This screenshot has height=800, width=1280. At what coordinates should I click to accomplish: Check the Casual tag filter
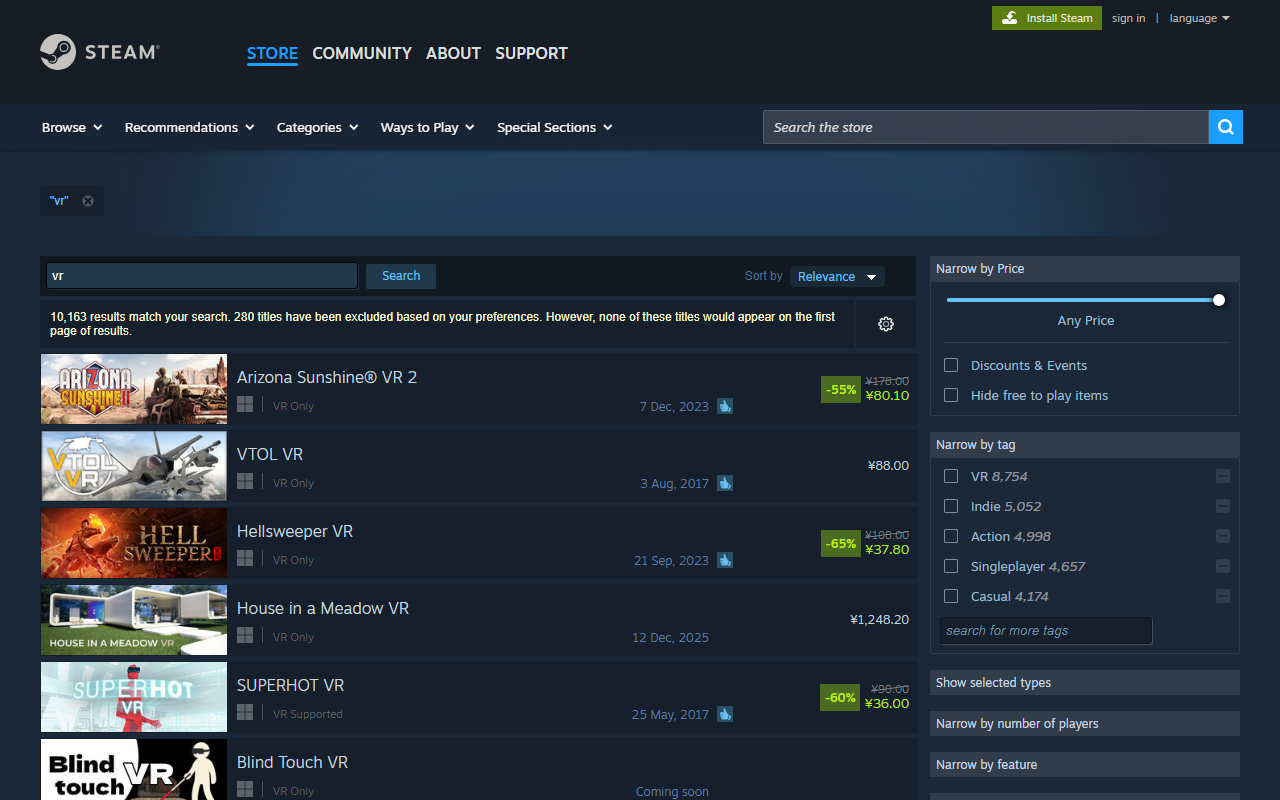pyautogui.click(x=951, y=596)
